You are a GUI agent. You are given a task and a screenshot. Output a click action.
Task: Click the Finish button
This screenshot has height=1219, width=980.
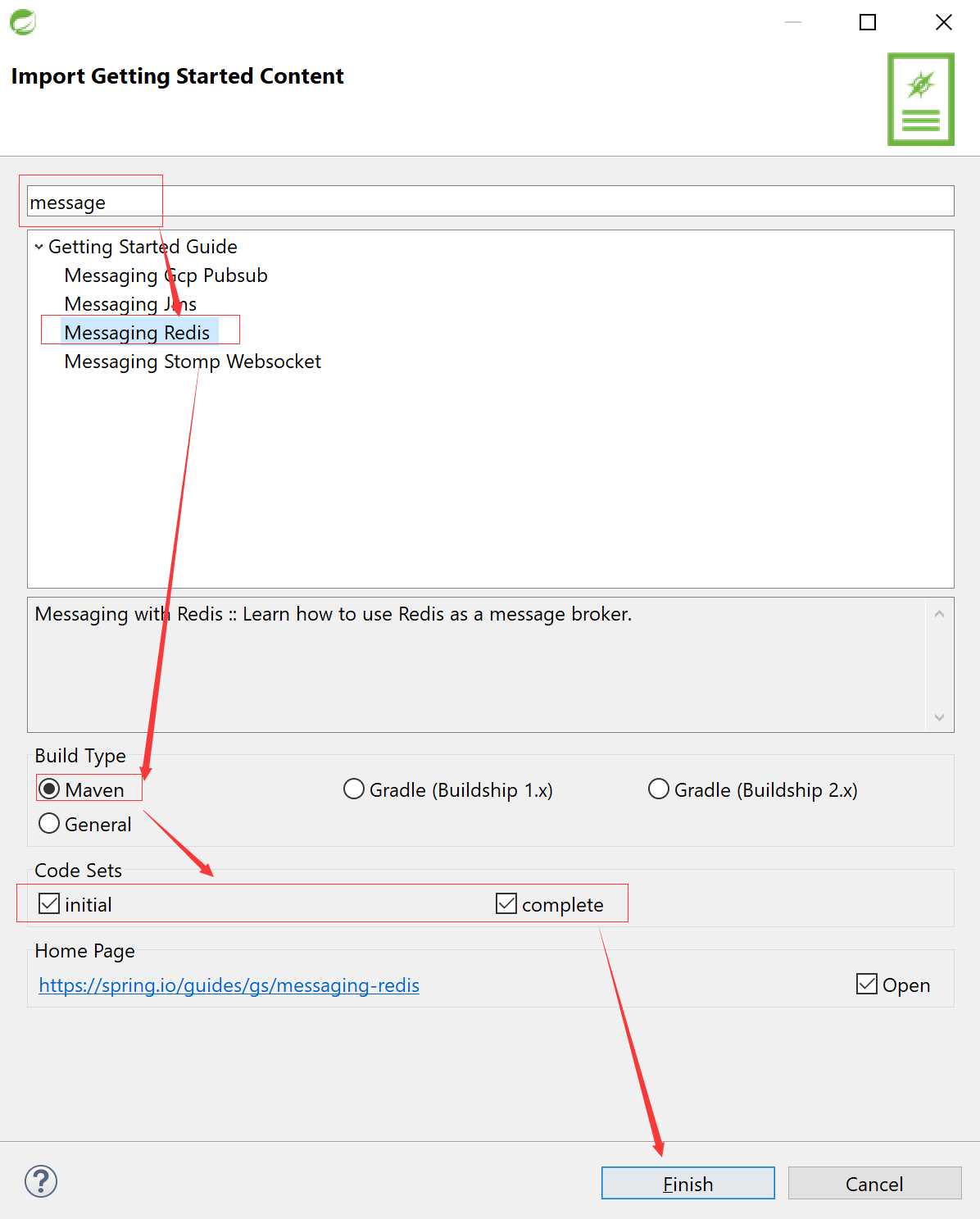point(688,1183)
